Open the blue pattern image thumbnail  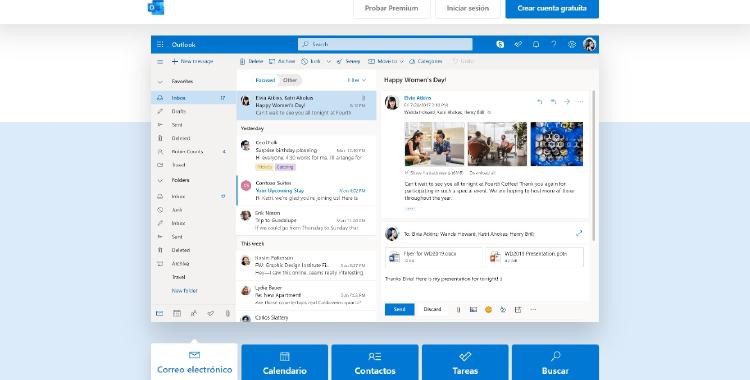click(x=557, y=144)
